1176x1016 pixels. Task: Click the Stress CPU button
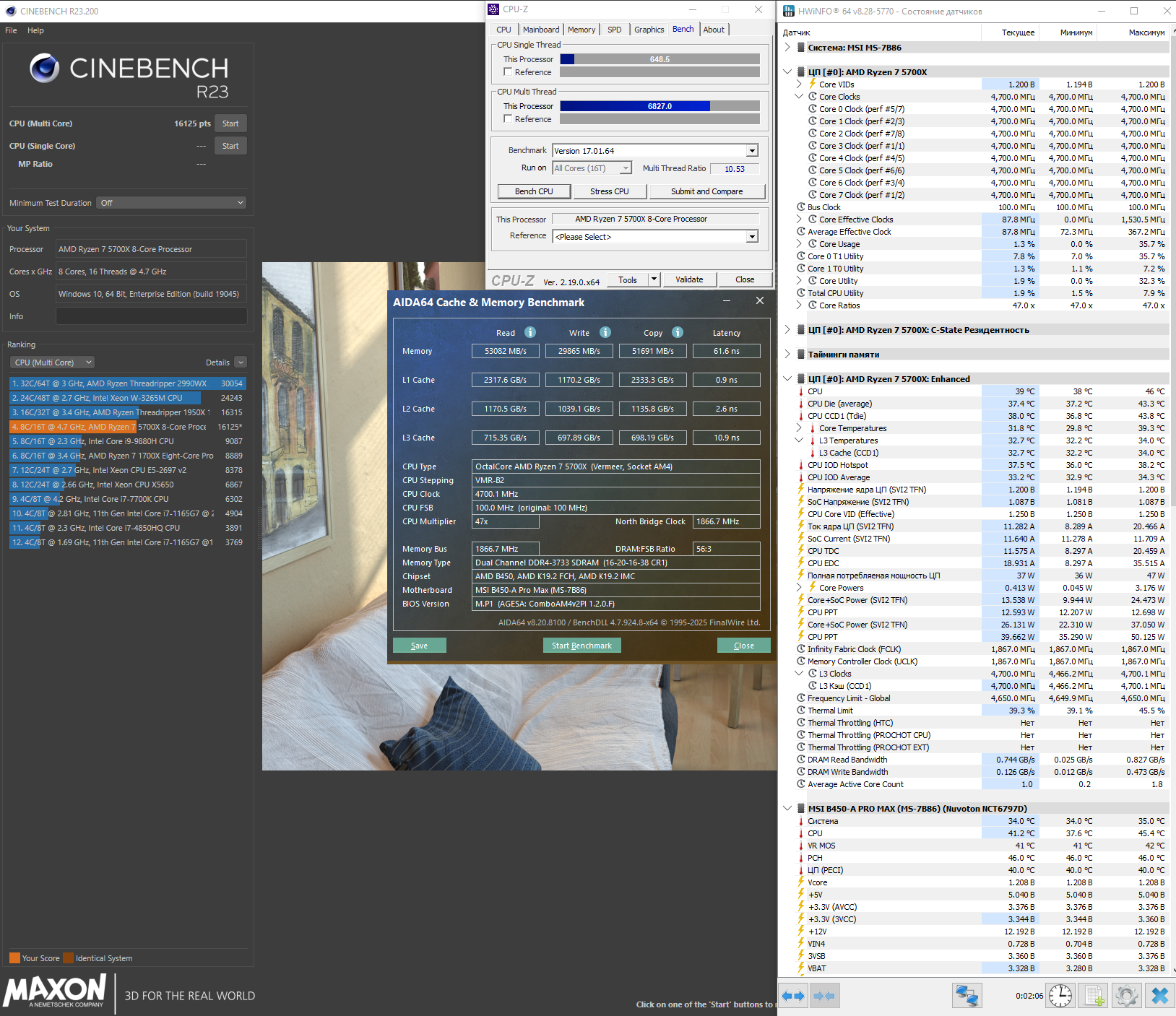[610, 191]
